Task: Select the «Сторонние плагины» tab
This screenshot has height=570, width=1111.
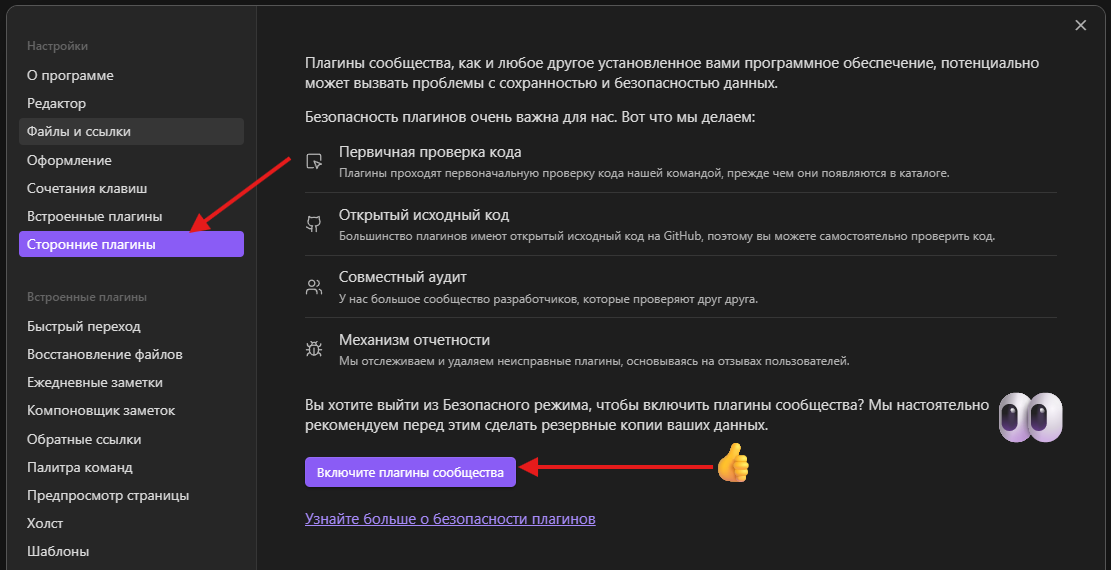Action: click(x=91, y=244)
